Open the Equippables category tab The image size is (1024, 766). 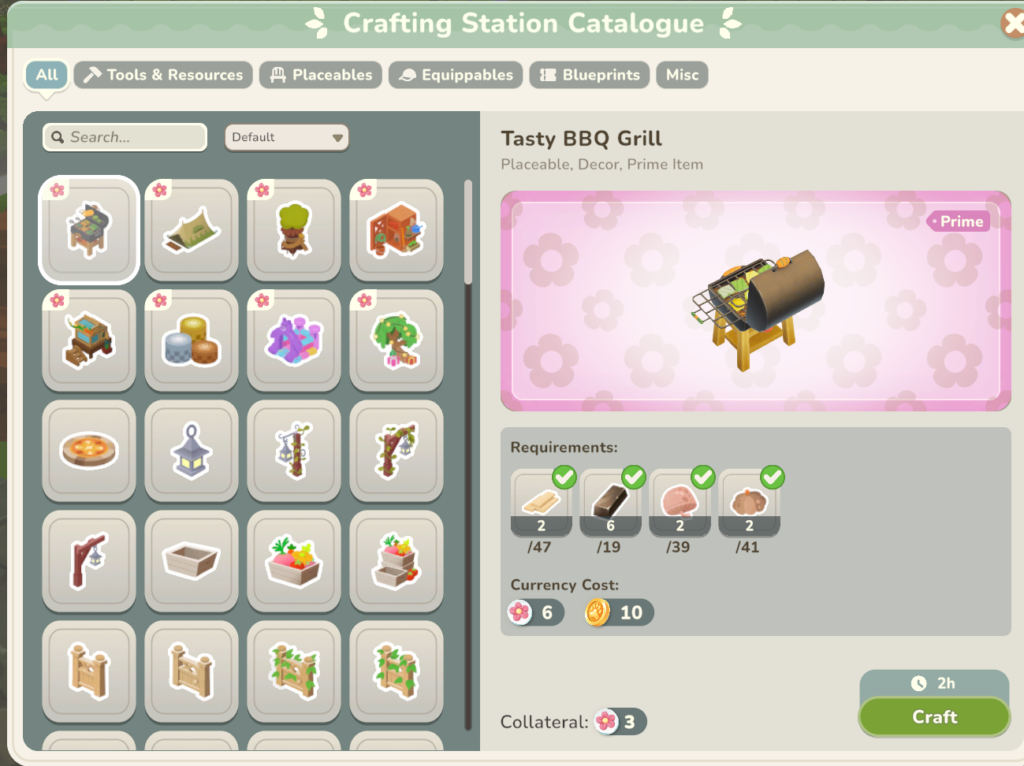(x=455, y=75)
